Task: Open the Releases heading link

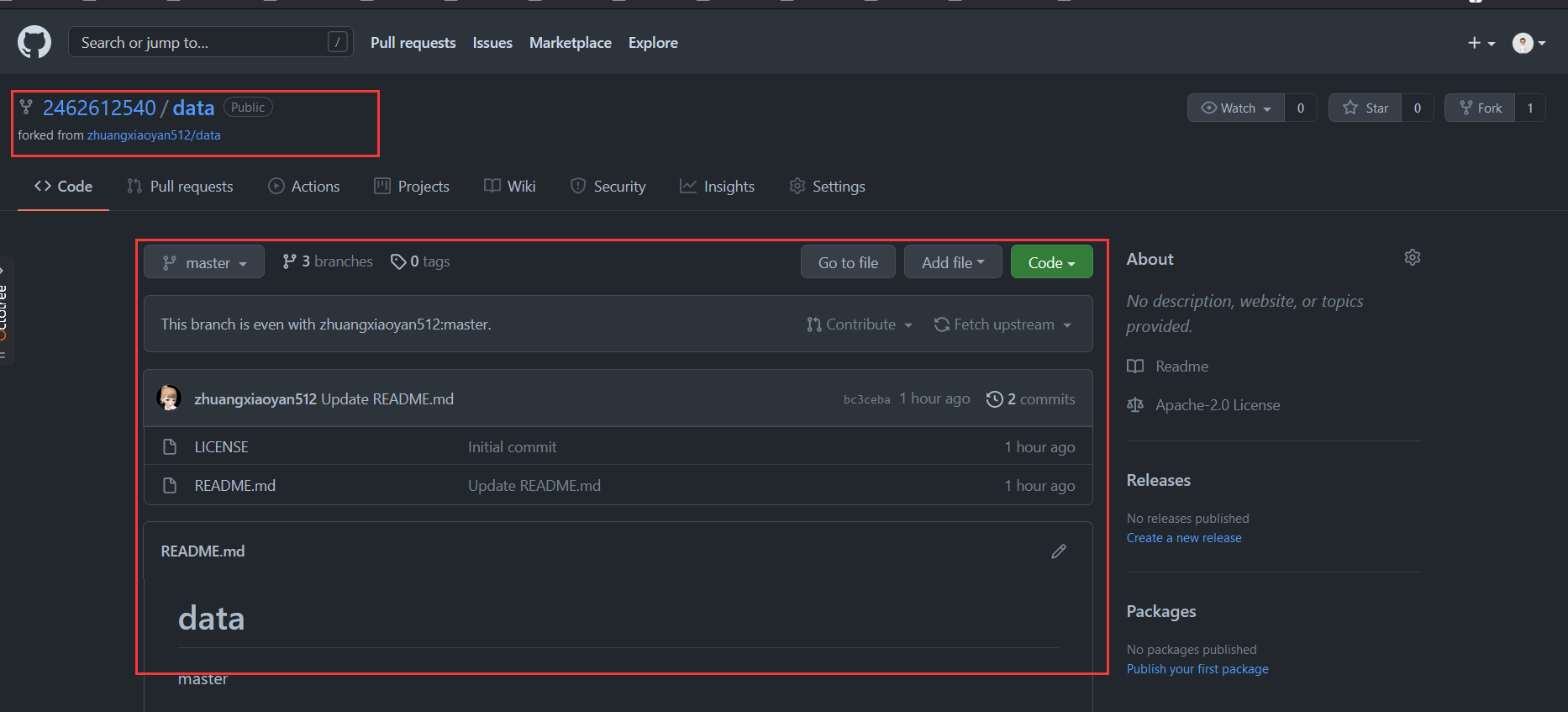Action: pos(1158,480)
